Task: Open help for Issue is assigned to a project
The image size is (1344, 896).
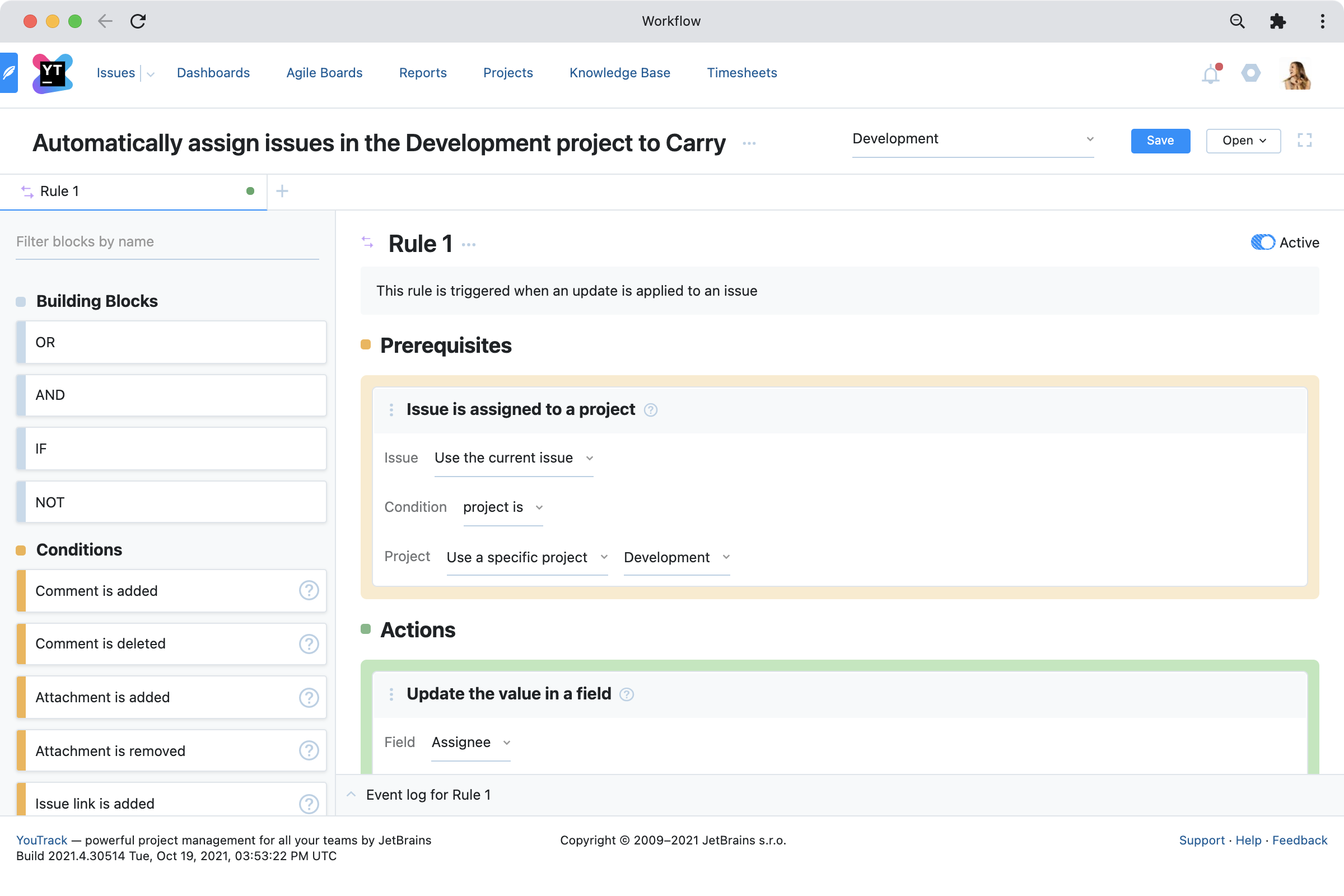Action: [x=650, y=410]
